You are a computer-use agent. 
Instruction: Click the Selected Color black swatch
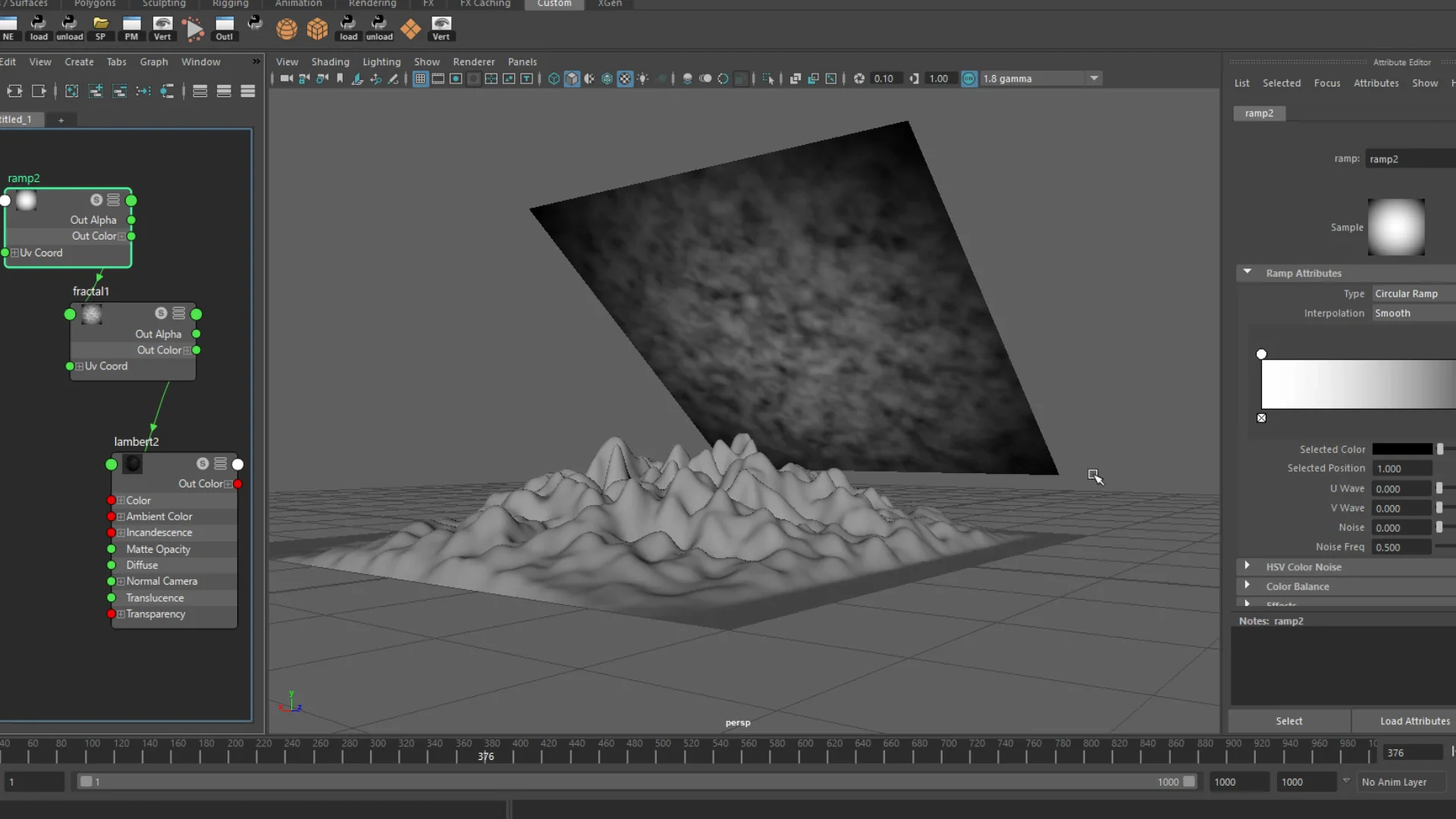1401,450
